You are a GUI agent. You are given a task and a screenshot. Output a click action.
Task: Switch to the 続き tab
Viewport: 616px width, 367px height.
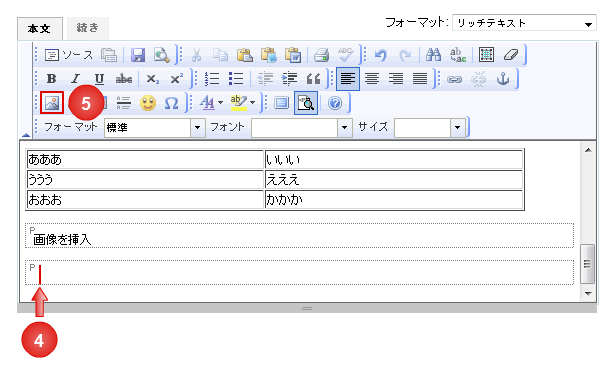coord(88,28)
